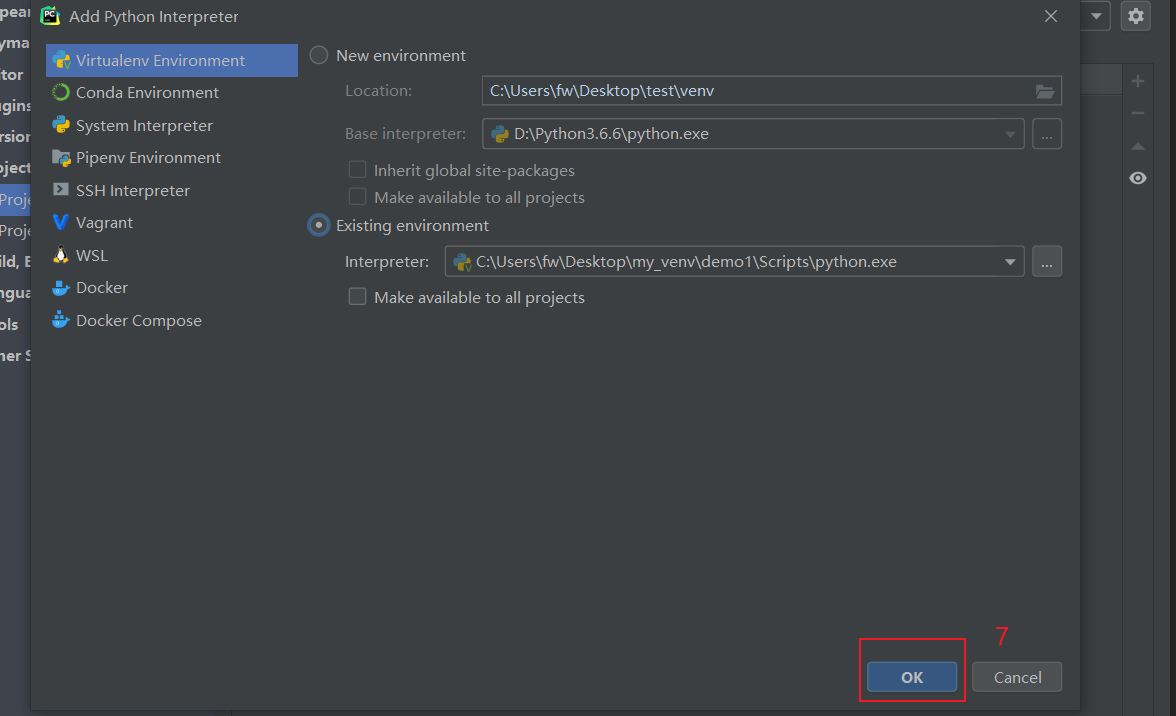Image resolution: width=1176 pixels, height=716 pixels.
Task: Select the Existing environment radio button
Action: pyautogui.click(x=319, y=225)
